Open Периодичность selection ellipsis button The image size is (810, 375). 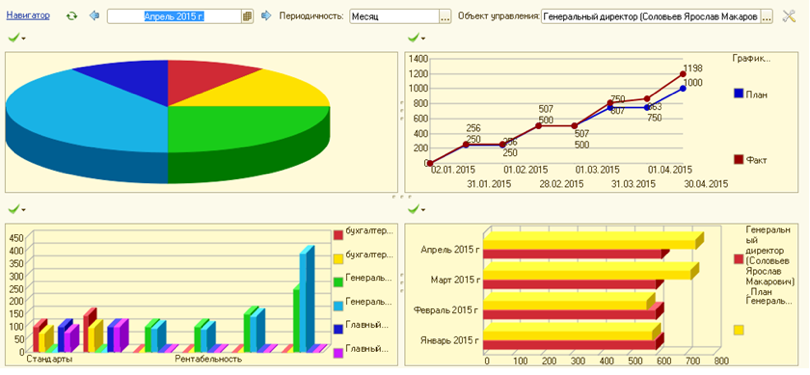click(x=445, y=17)
